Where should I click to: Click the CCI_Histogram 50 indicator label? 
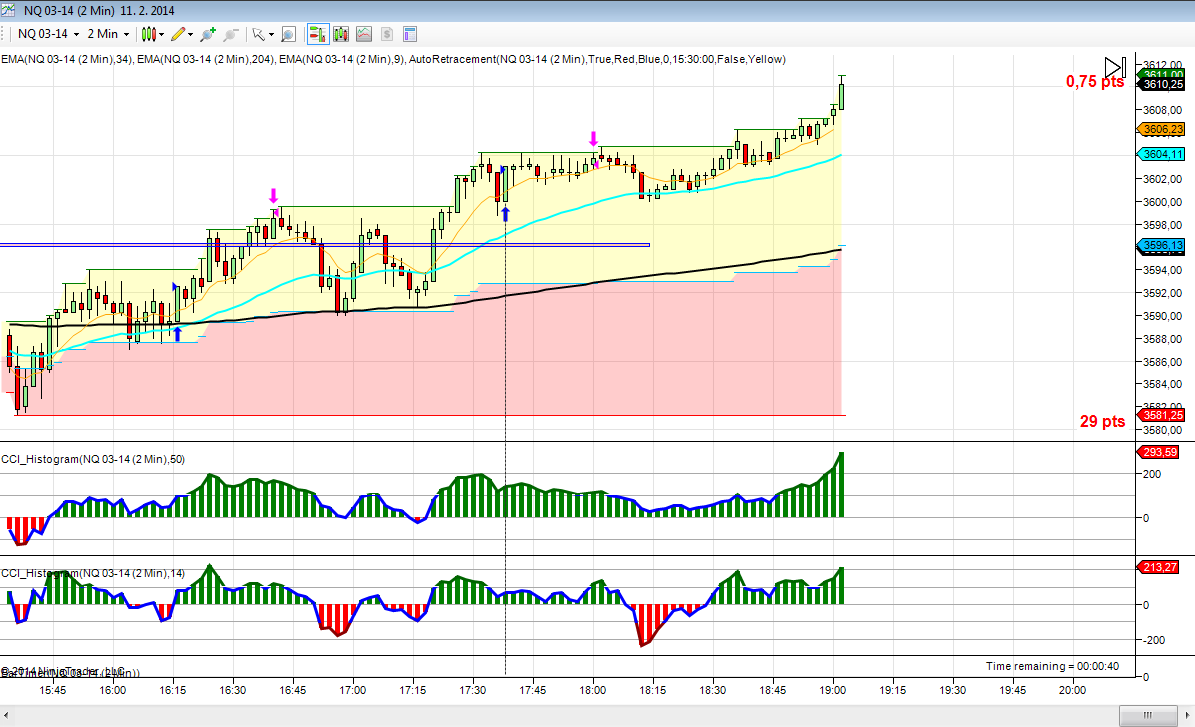click(x=92, y=459)
